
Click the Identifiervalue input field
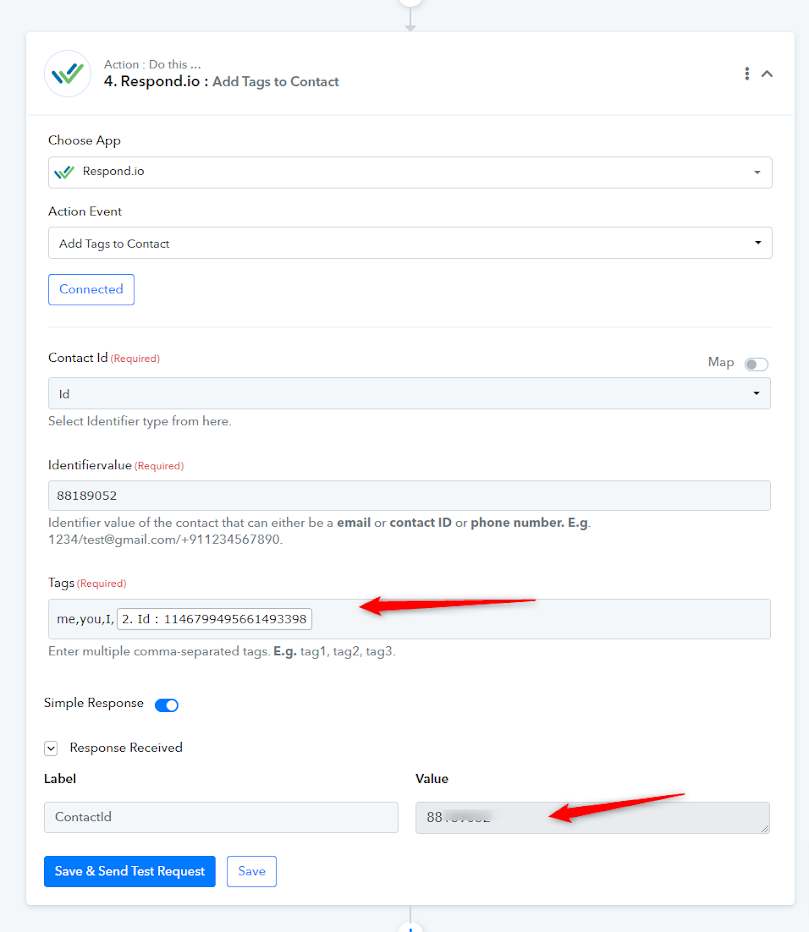409,496
